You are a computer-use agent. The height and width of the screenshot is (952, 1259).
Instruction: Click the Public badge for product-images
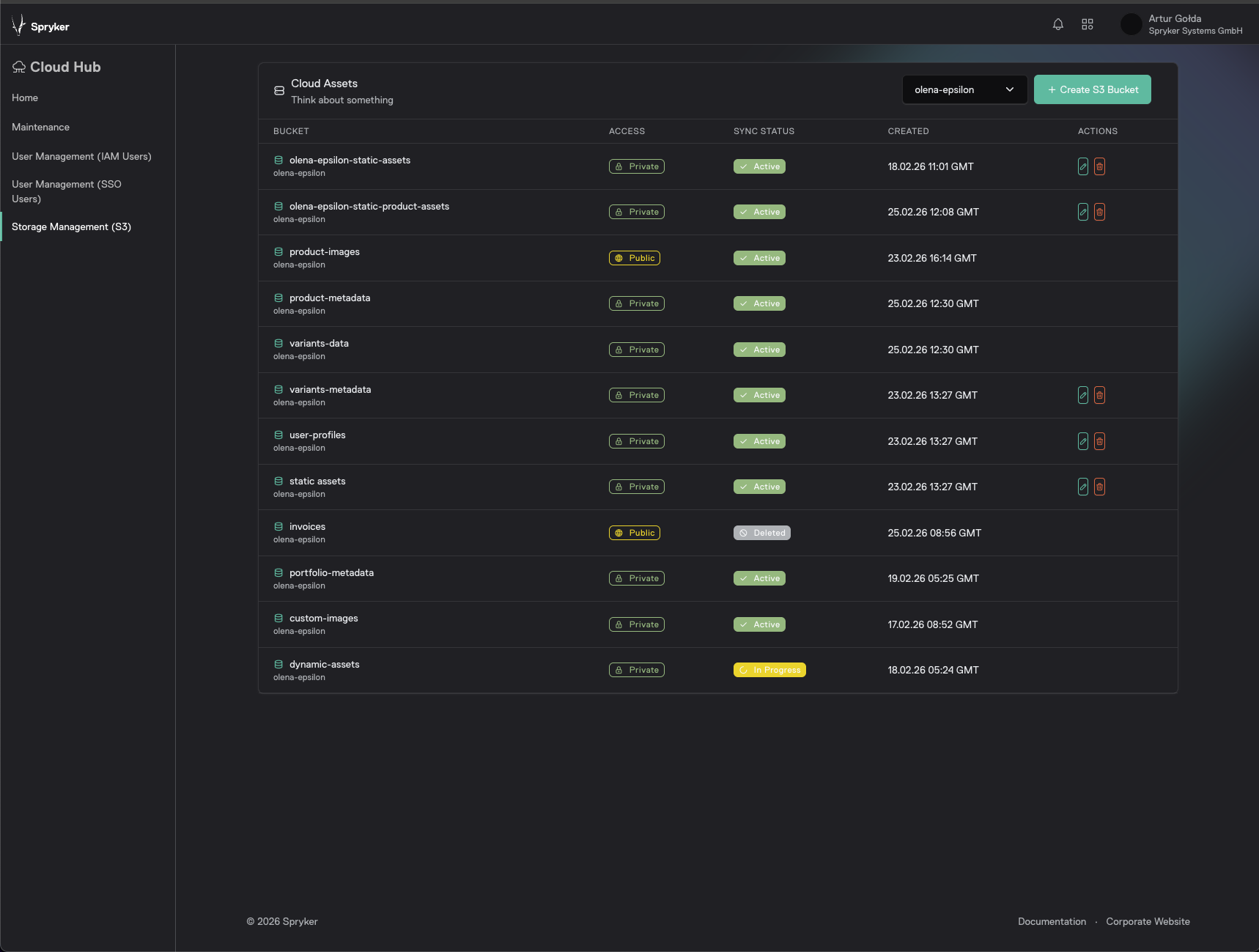(635, 258)
